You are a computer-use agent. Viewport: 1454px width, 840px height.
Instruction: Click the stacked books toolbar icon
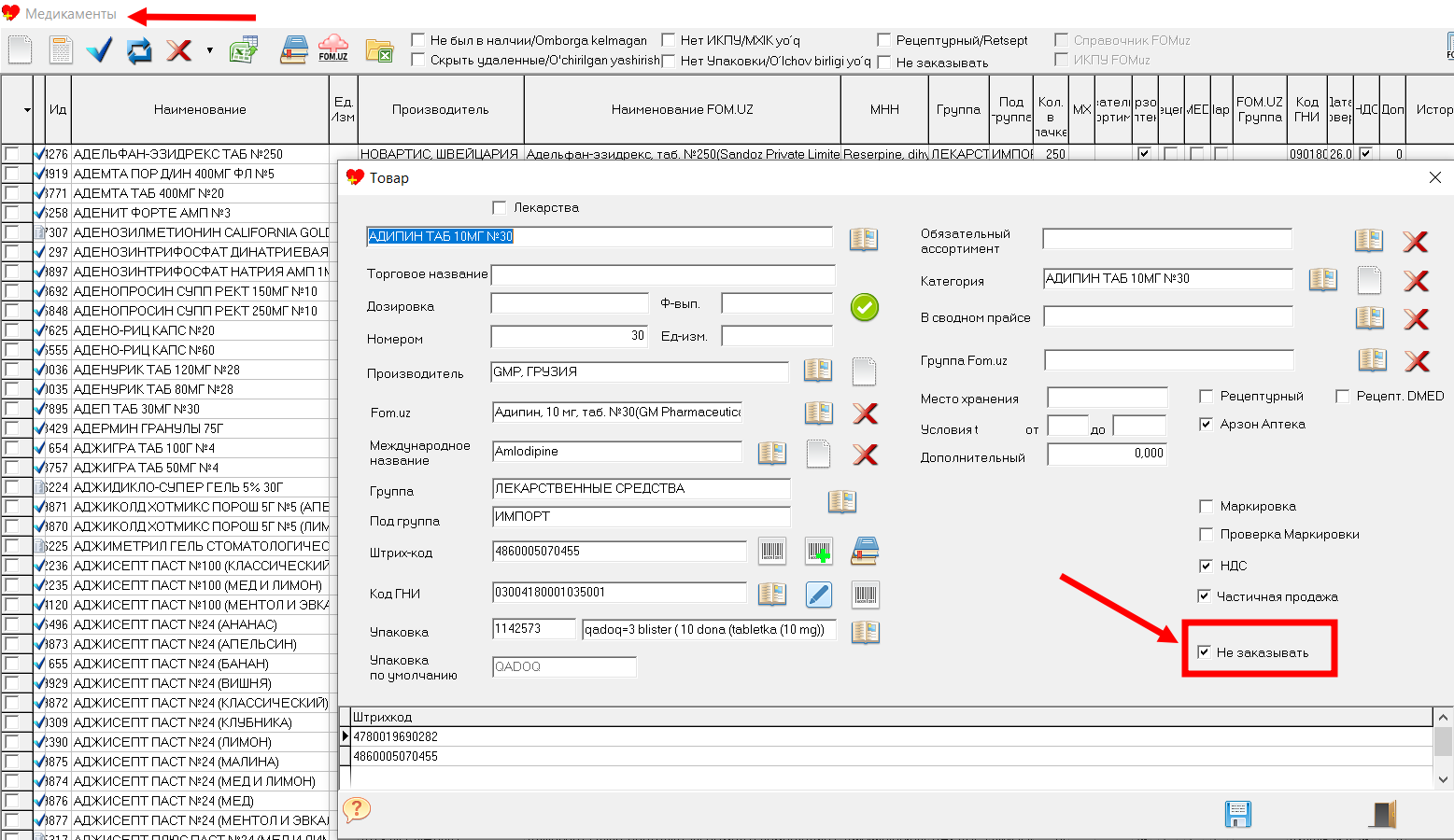(x=294, y=49)
